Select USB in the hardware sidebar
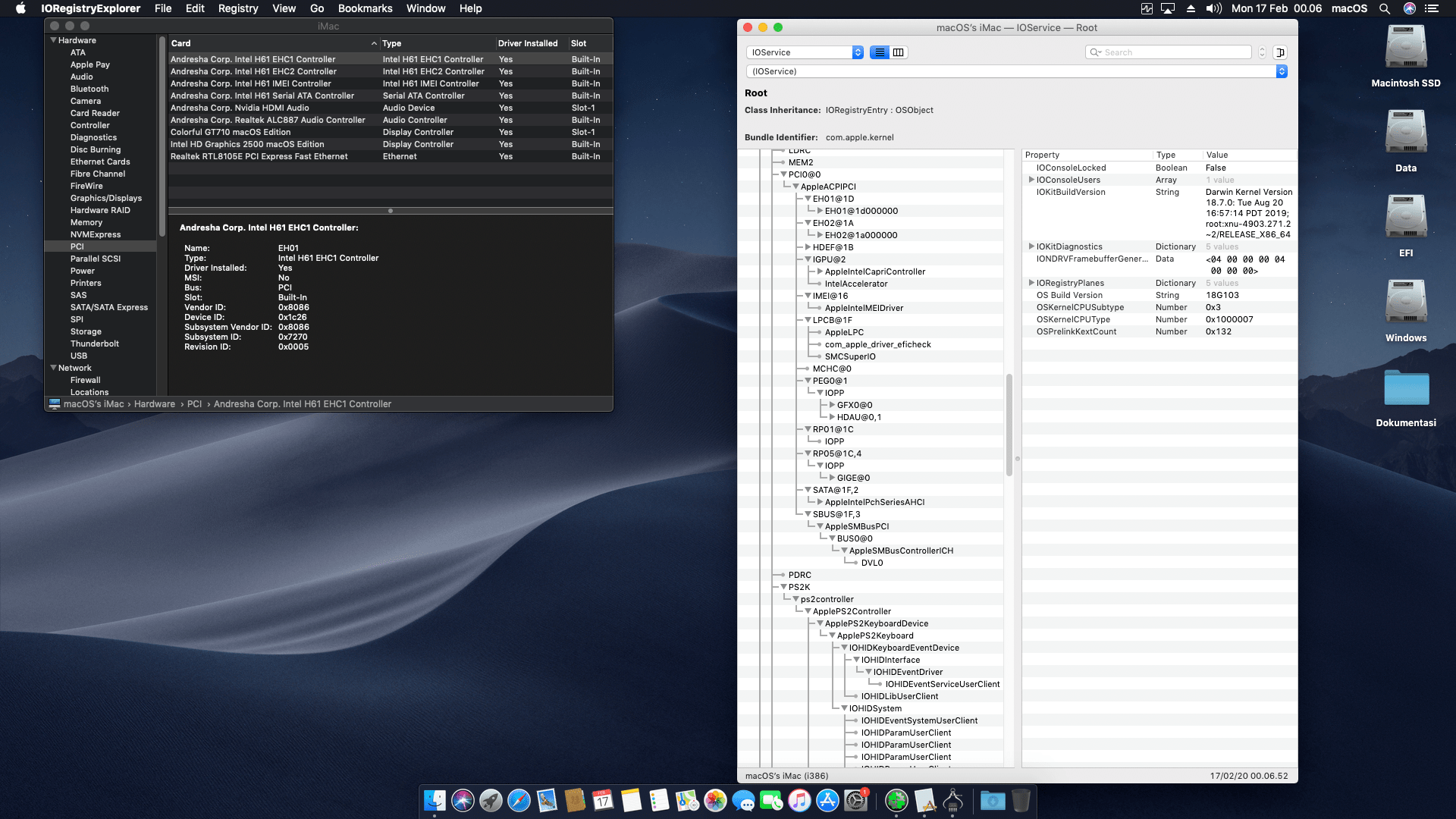 [x=79, y=356]
